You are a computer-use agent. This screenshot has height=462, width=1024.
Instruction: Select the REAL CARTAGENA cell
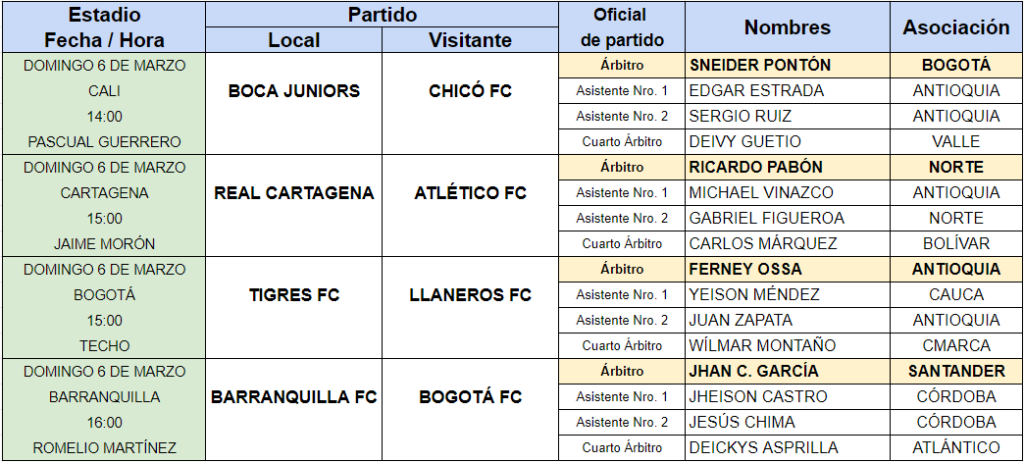tap(294, 206)
